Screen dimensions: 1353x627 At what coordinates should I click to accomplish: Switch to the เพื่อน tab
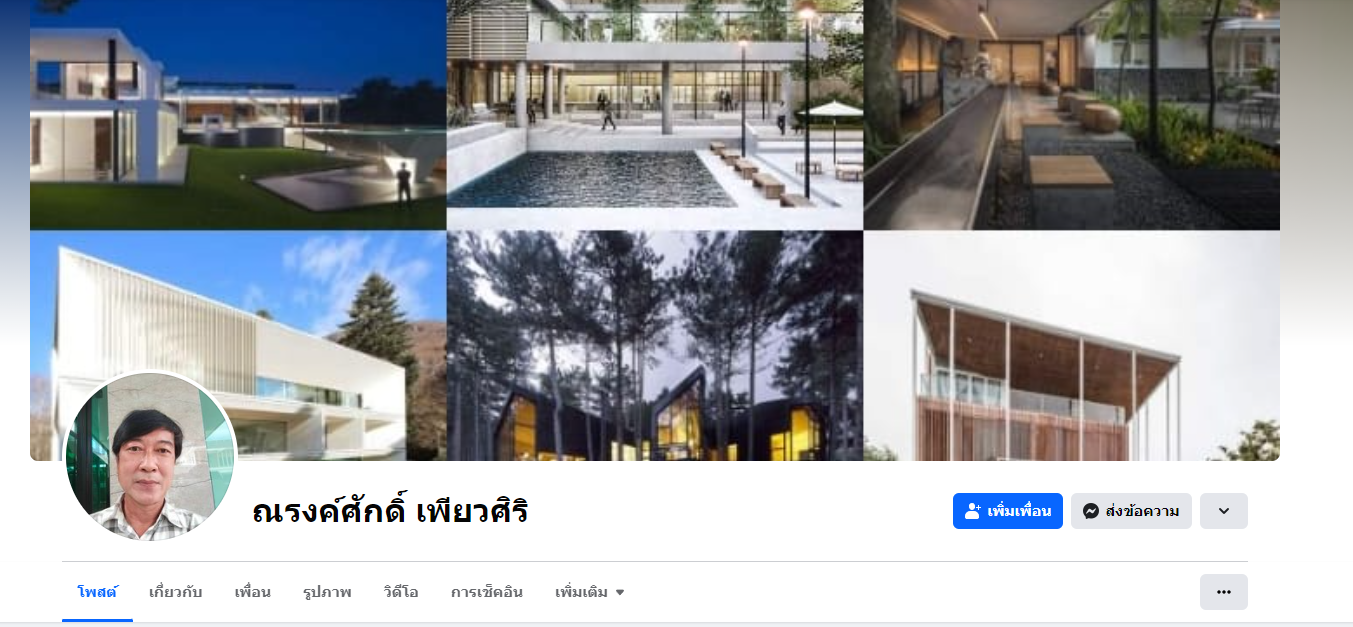coord(252,592)
